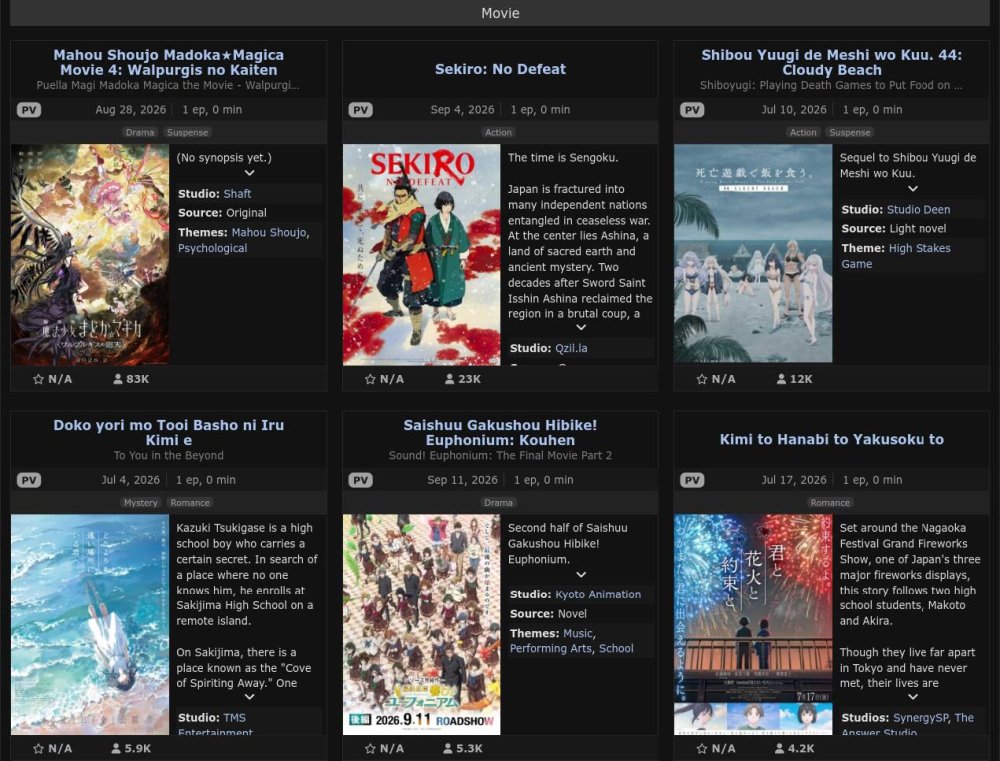Open the PV badge on Doko yori mo Tooi card

tap(29, 480)
